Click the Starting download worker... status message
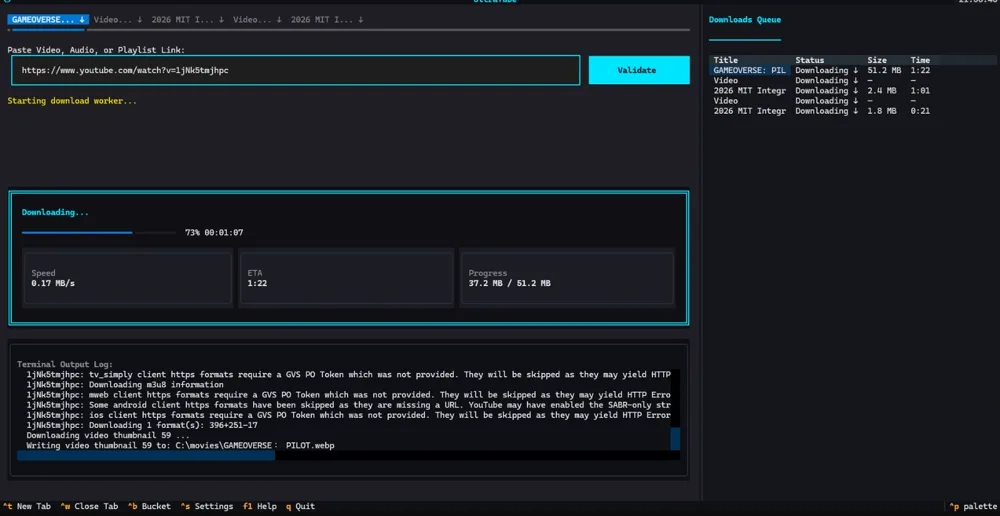 pyautogui.click(x=72, y=101)
